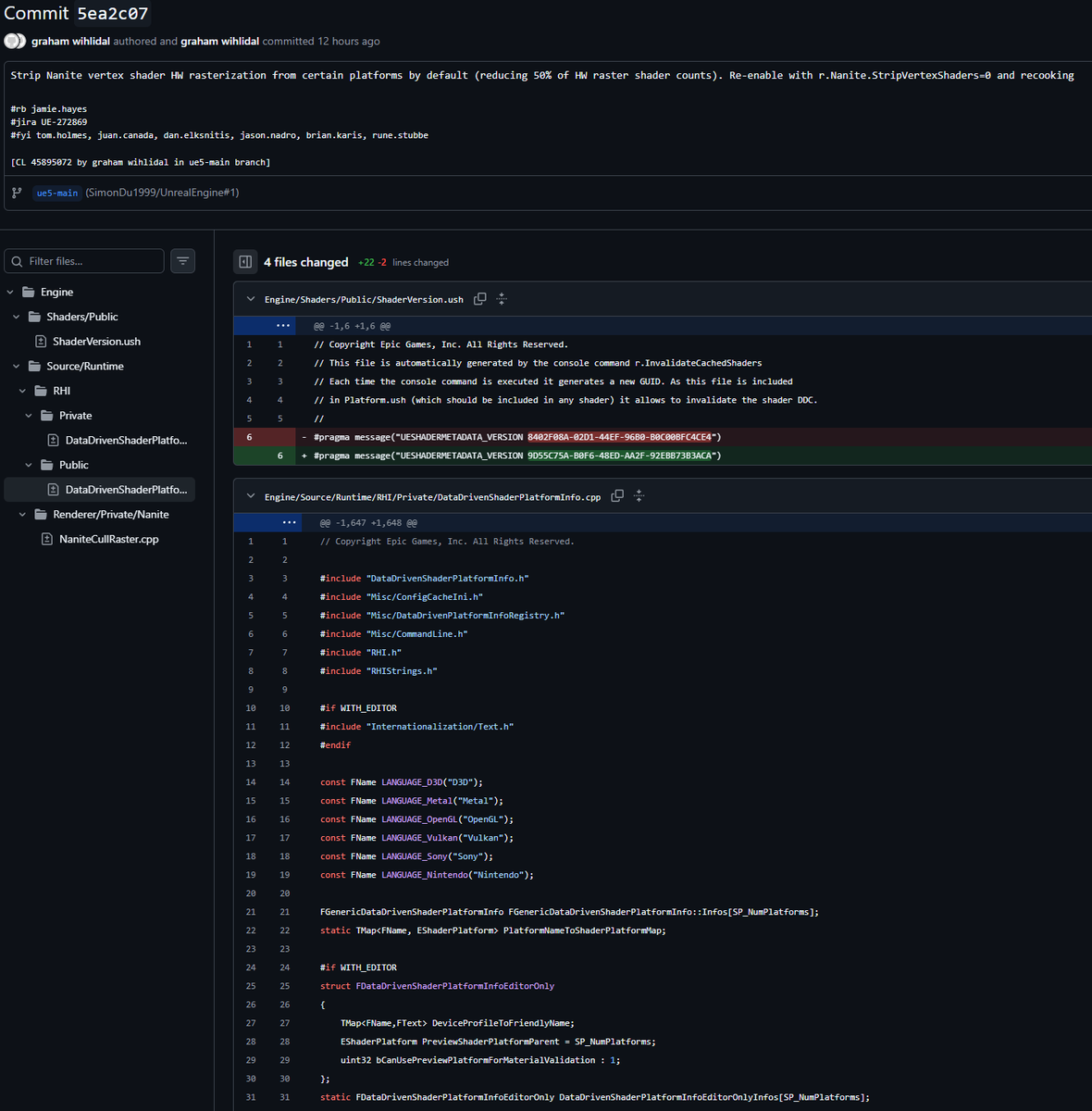The width and height of the screenshot is (1092, 1111).
Task: Expand all lines icon for DataDrivenShaderPlatformInfo.cpp
Action: pos(639,496)
